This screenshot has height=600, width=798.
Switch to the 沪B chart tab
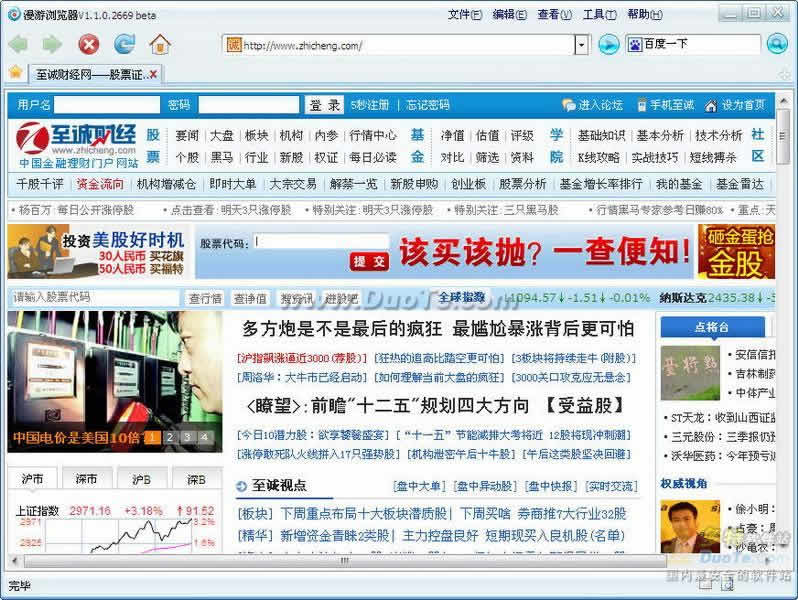141,479
